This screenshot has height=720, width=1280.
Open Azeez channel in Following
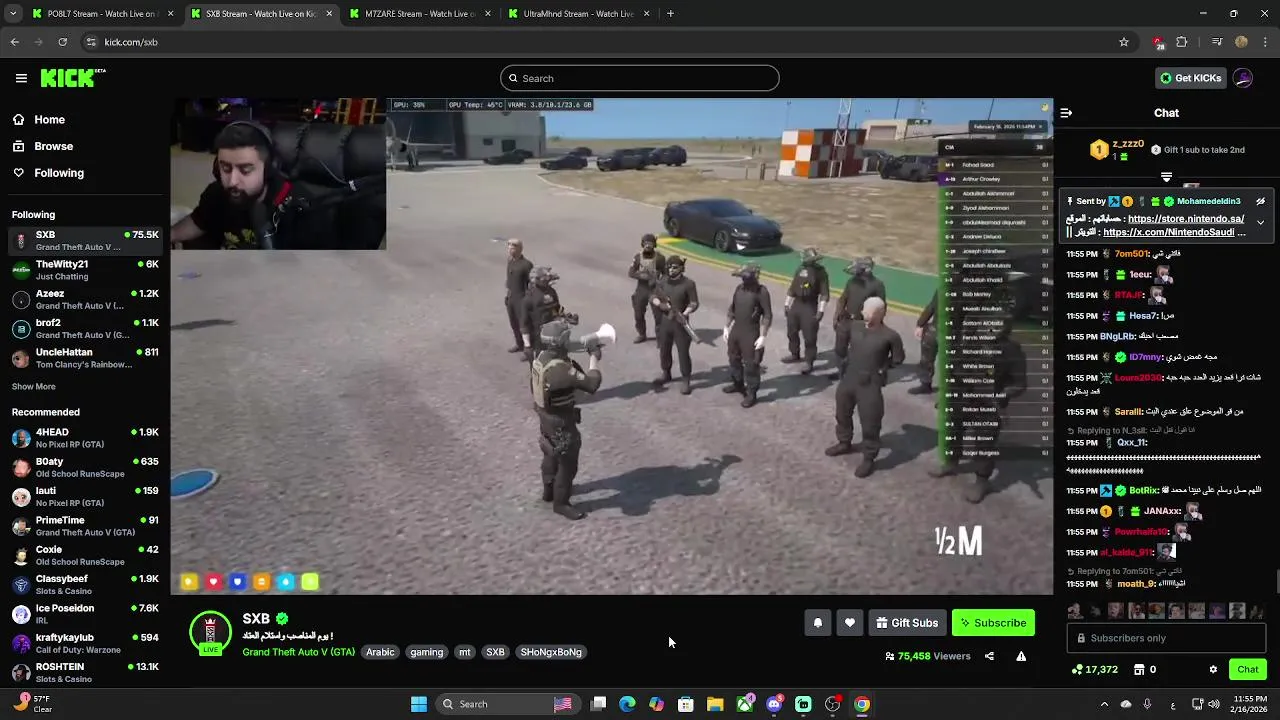(85, 299)
